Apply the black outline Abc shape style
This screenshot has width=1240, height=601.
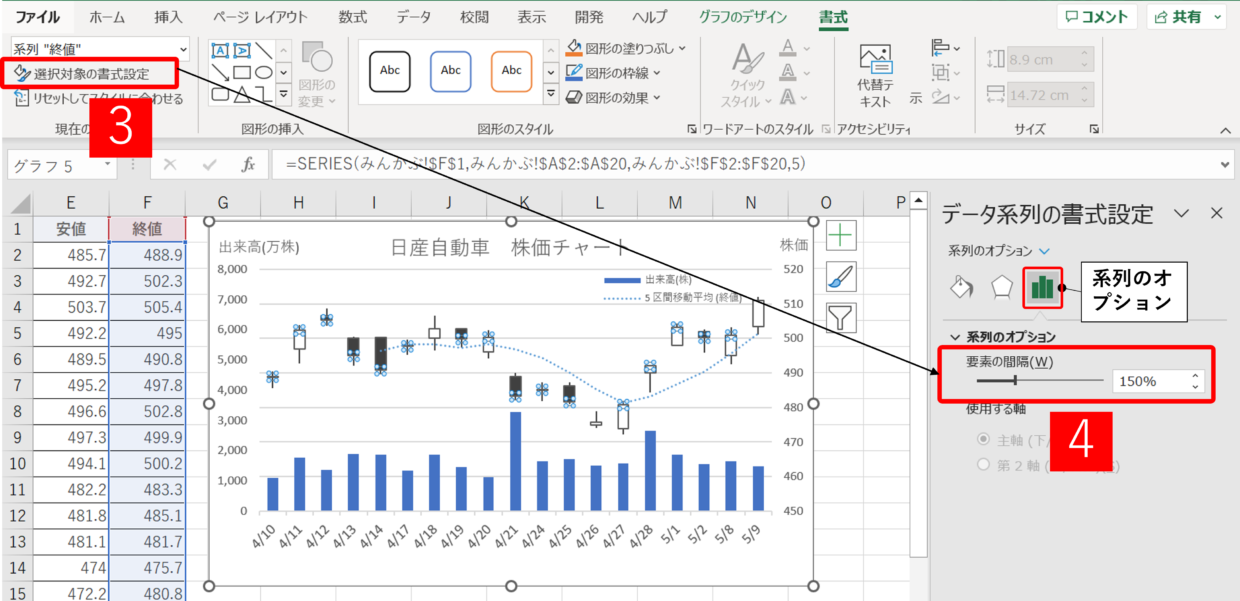390,71
